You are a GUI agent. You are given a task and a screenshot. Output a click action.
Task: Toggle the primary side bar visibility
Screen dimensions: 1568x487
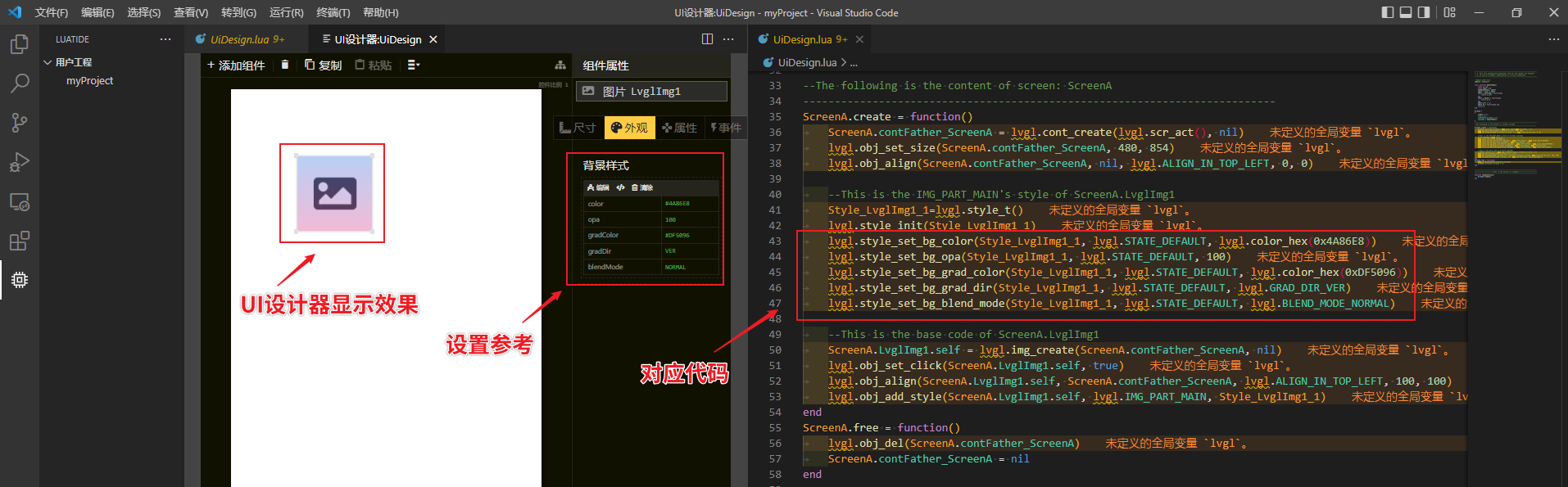[x=1387, y=12]
